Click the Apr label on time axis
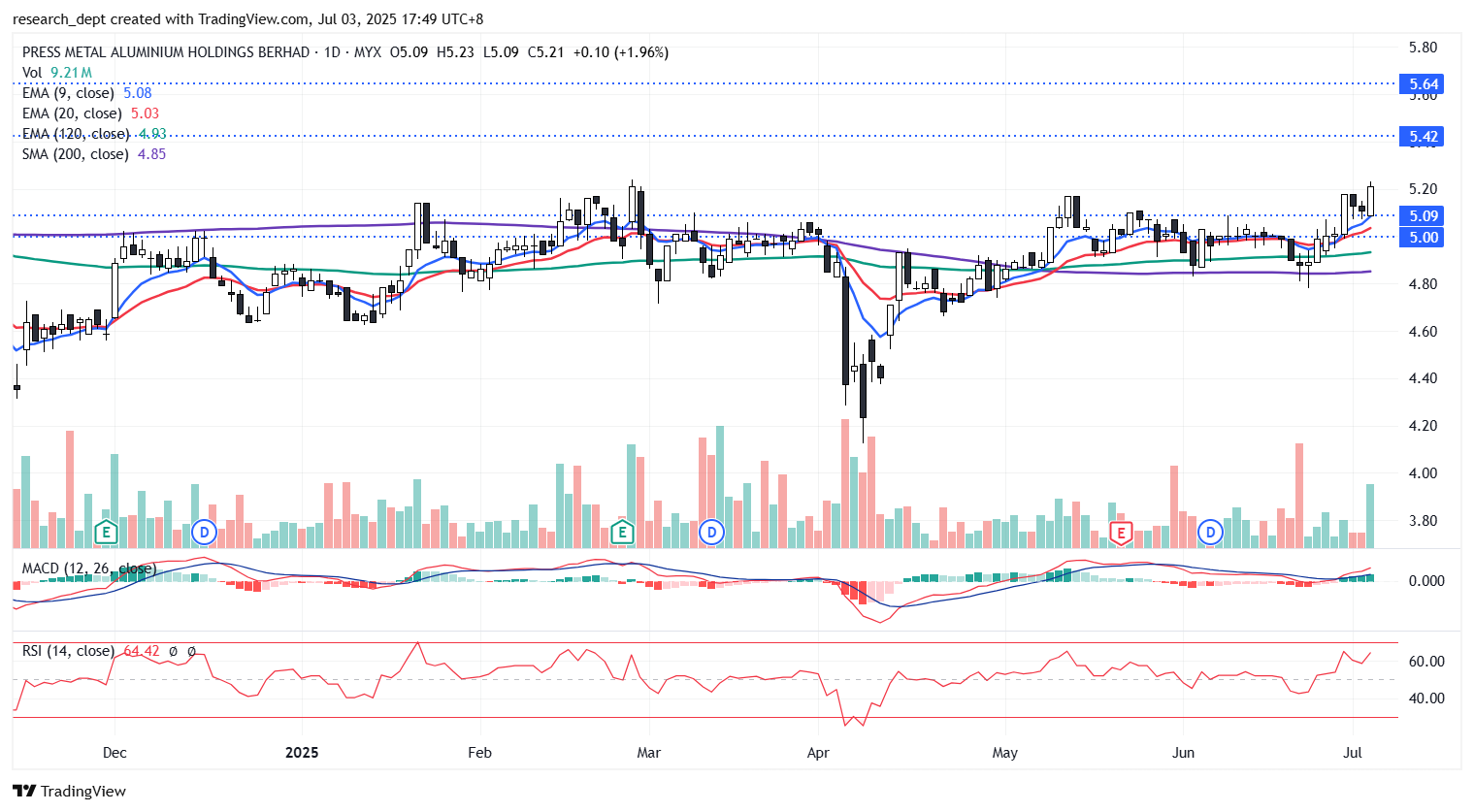The height and width of the screenshot is (812, 1474). [818, 753]
